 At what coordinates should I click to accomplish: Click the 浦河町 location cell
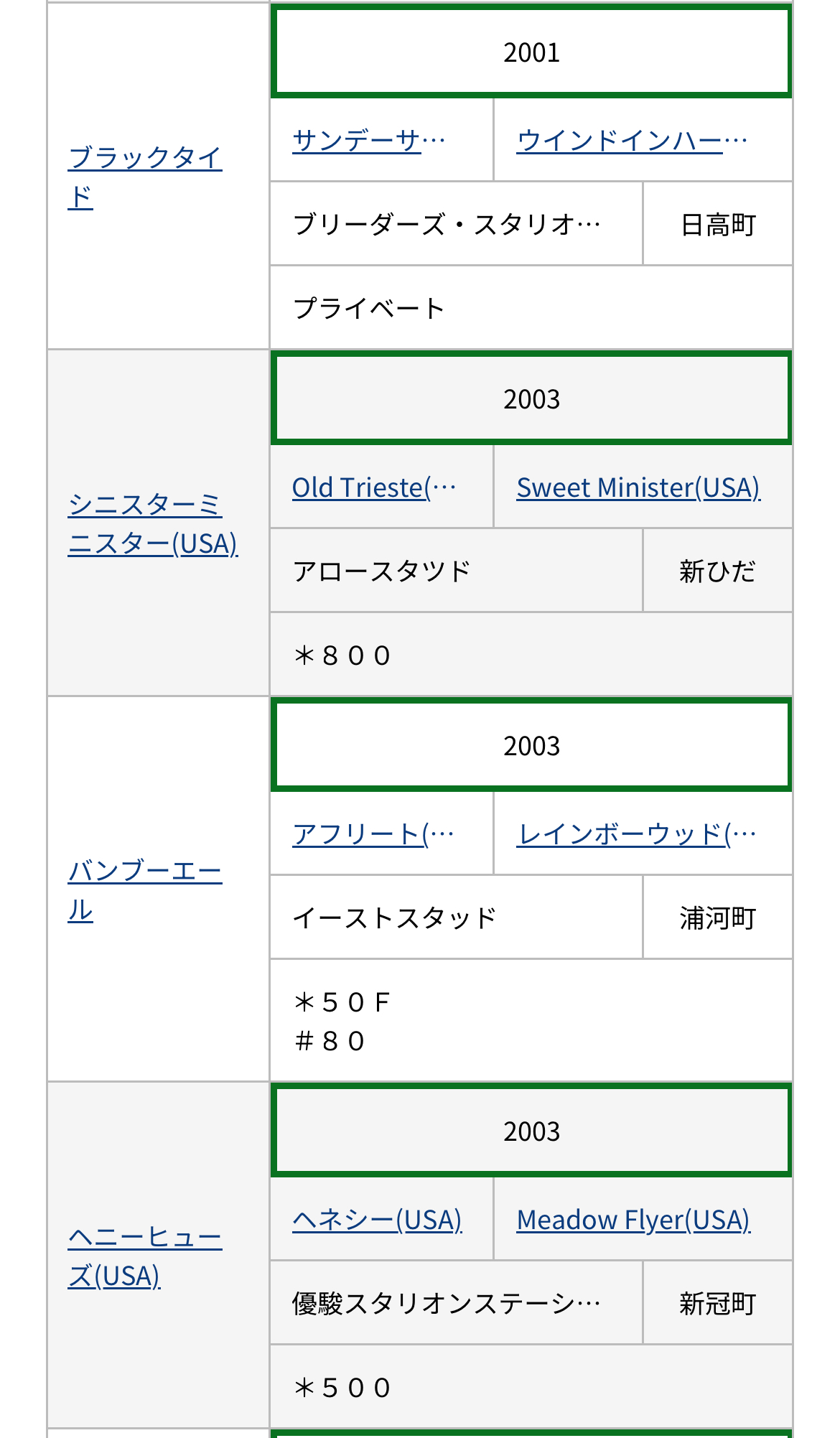pyautogui.click(x=717, y=918)
